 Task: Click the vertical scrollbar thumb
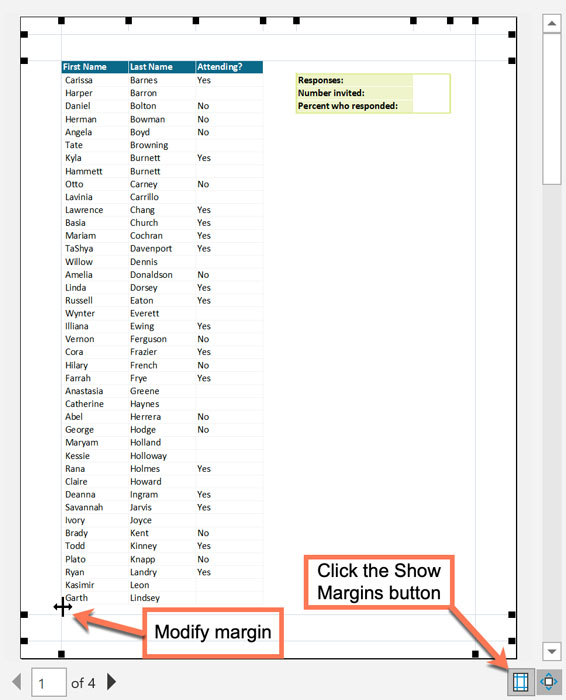coord(552,108)
